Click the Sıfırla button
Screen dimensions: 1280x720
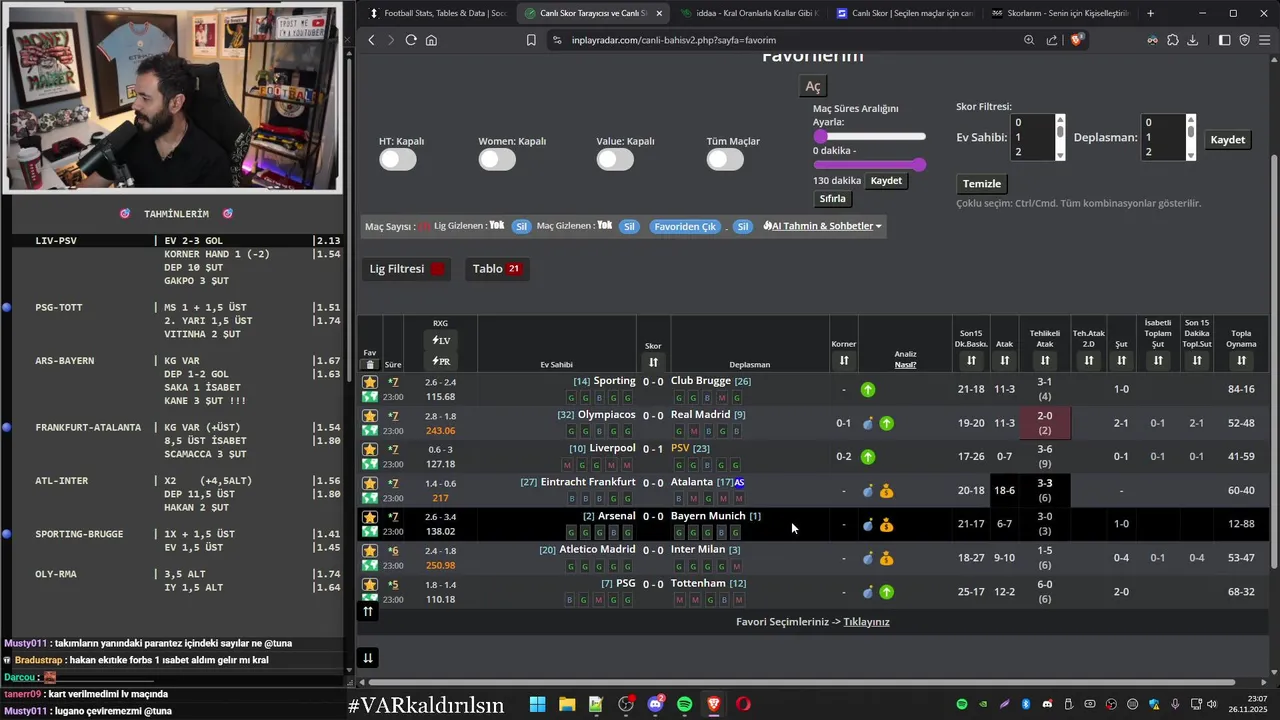[832, 198]
